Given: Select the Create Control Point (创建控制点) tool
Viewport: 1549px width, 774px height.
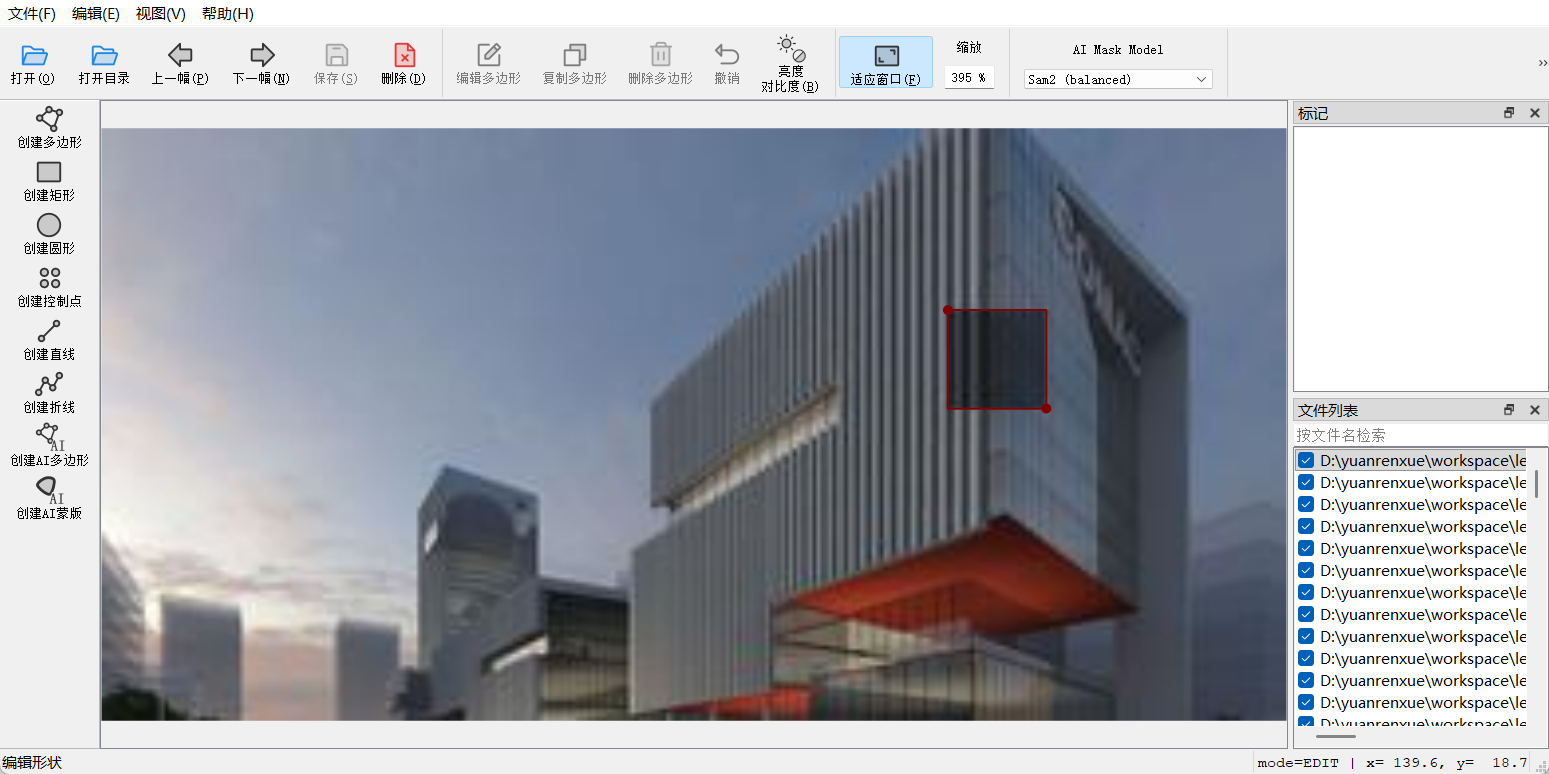Looking at the screenshot, I should tap(49, 286).
